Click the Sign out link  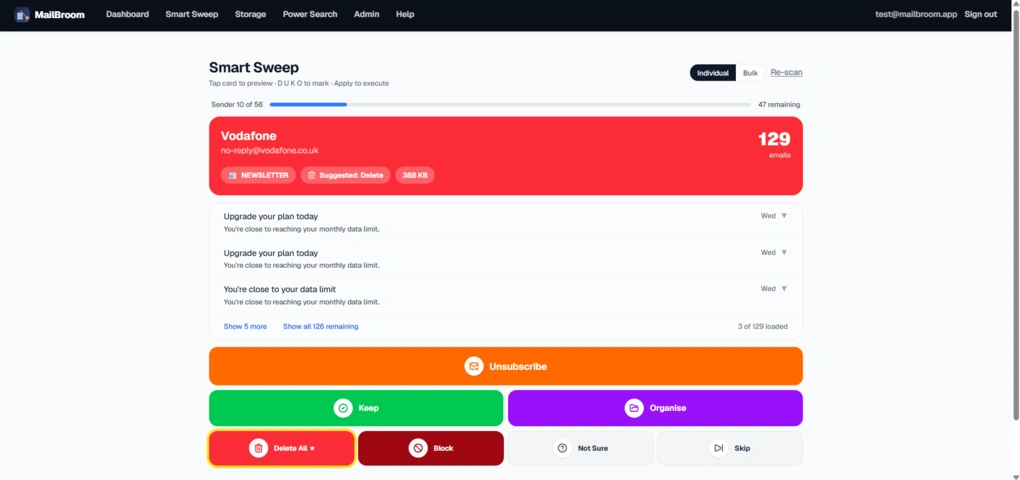[x=981, y=14]
